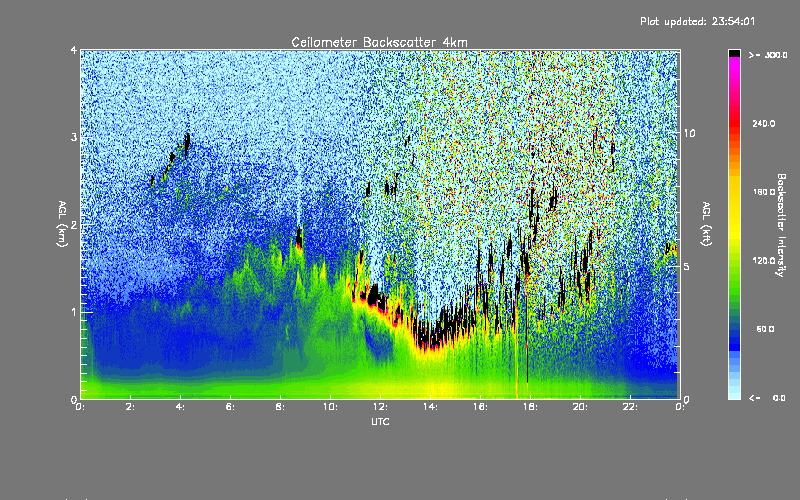Click inside the backscatter plot area
800x500 pixels.
pyautogui.click(x=380, y=224)
